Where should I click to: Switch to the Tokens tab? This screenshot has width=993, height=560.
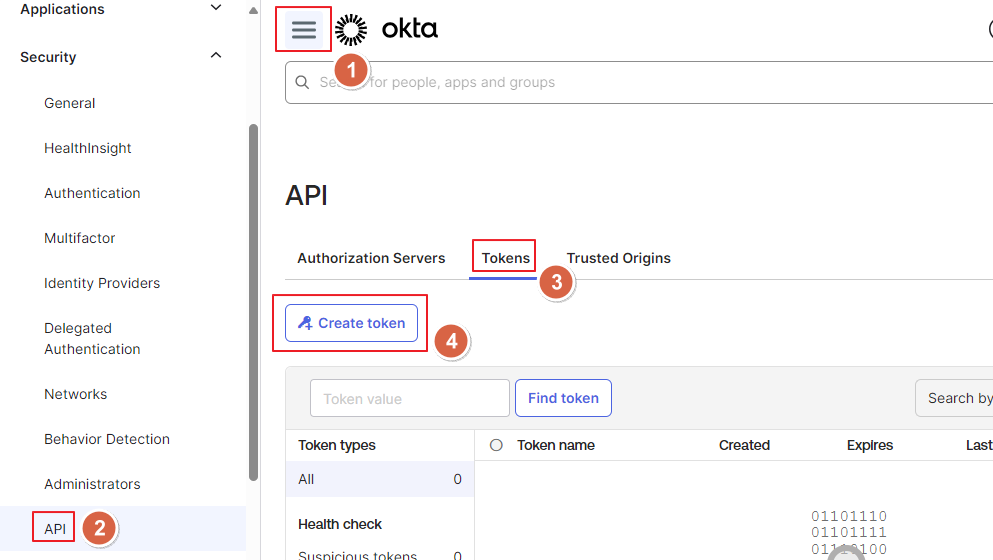click(x=505, y=258)
